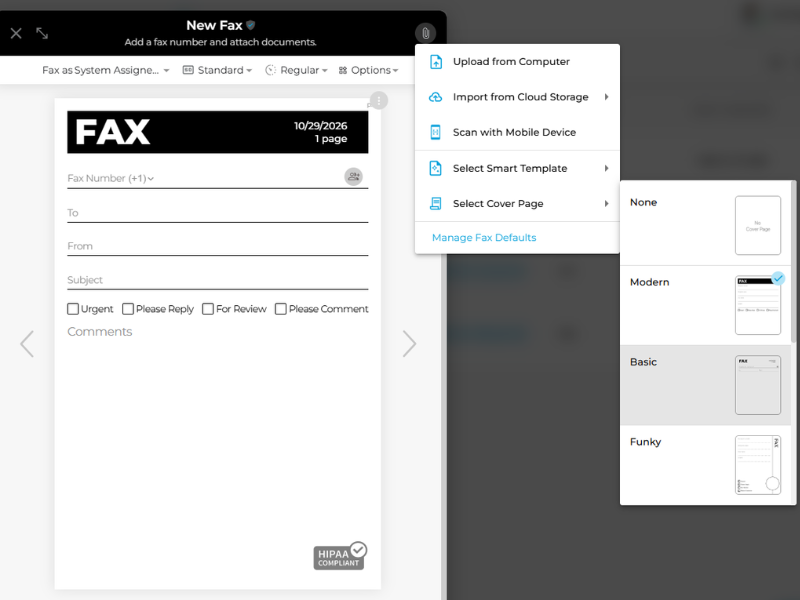Screen dimensions: 800x600
Task: Check the Urgent checkbox
Action: coord(73,309)
